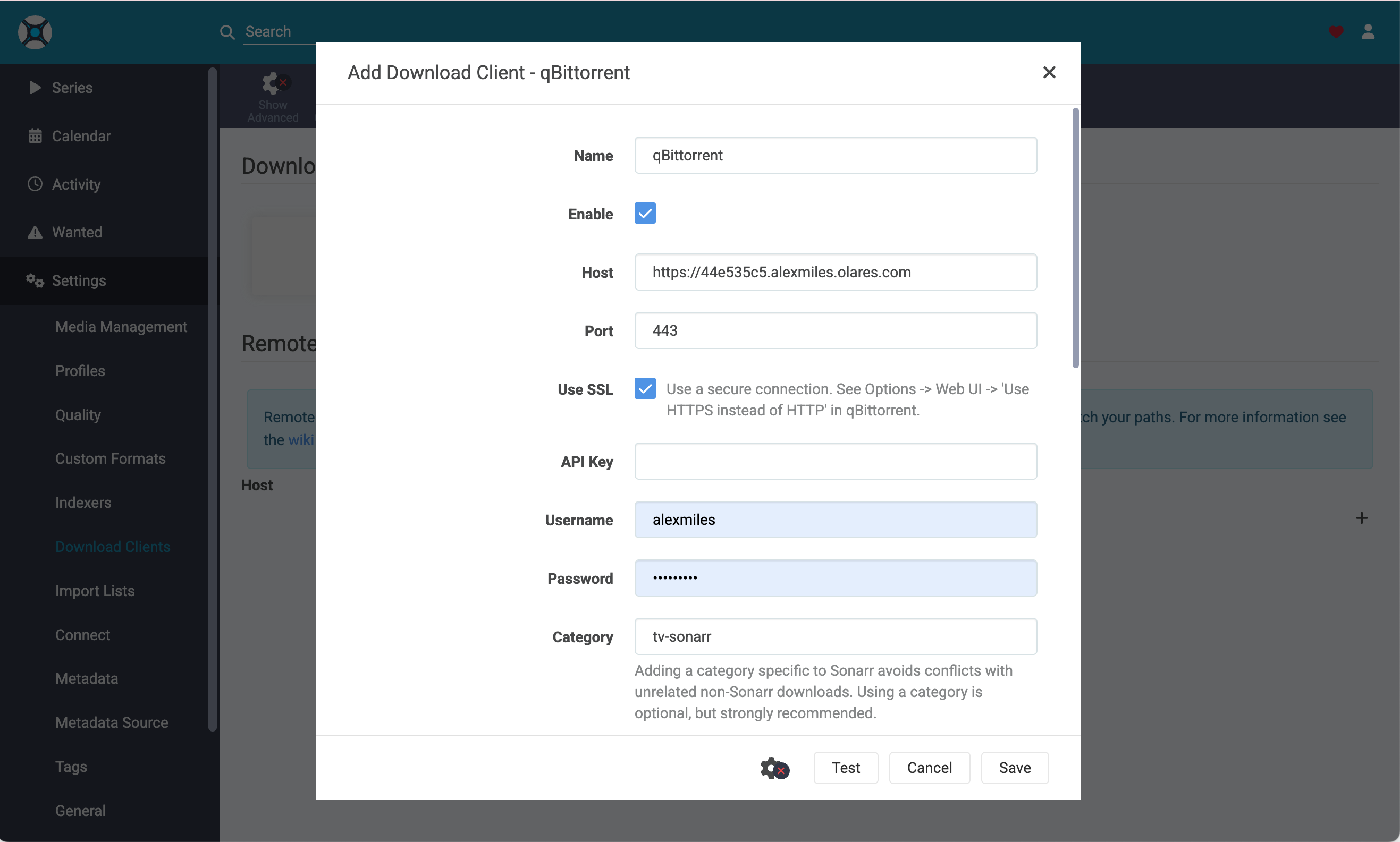Click the Calendar icon in sidebar
The height and width of the screenshot is (842, 1400).
tap(35, 135)
